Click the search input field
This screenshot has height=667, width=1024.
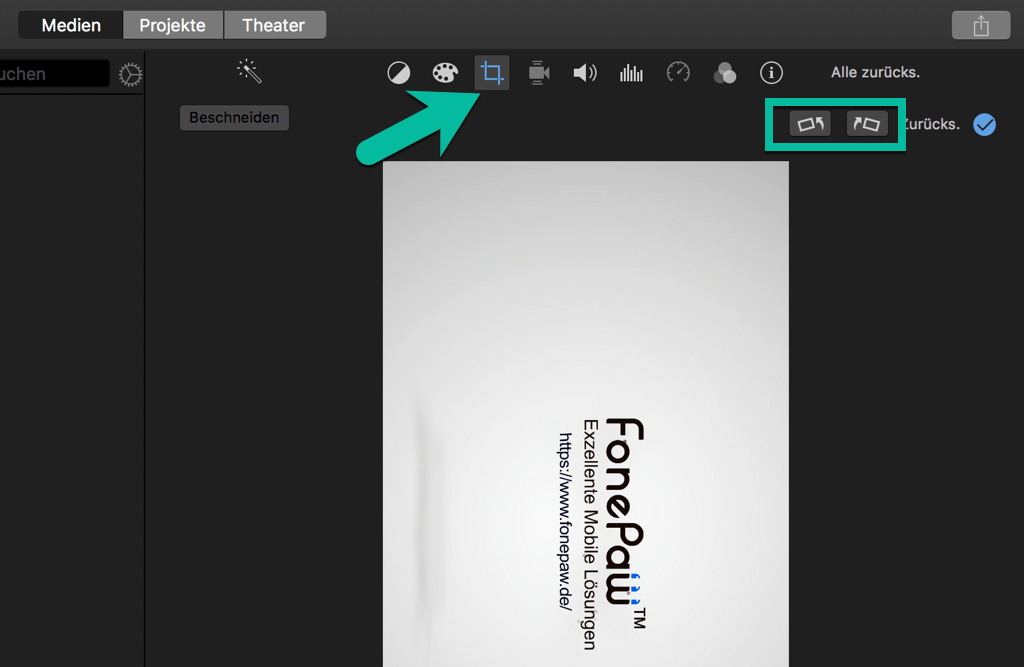point(54,73)
